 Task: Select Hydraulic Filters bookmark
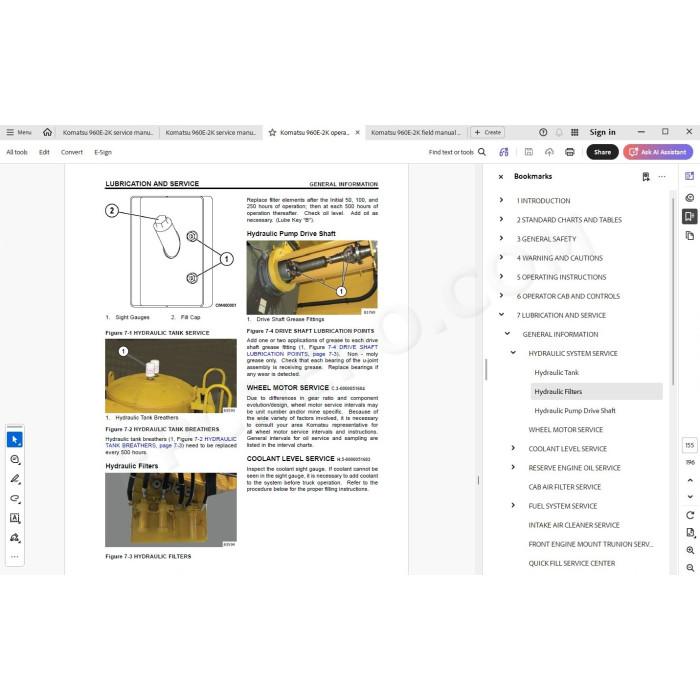pyautogui.click(x=596, y=392)
